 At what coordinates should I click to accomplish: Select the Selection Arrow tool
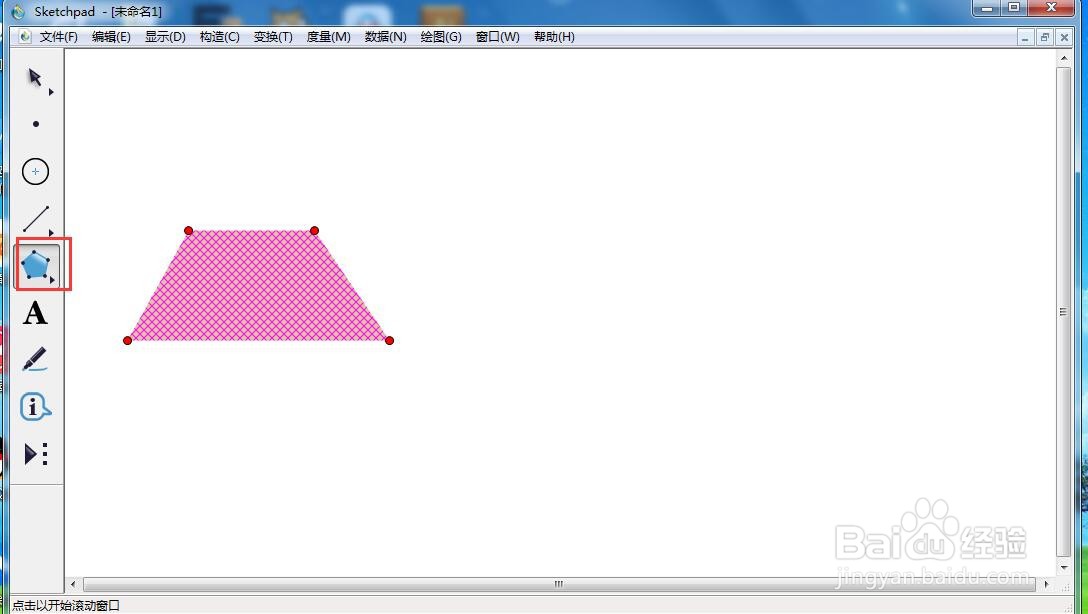[35, 77]
